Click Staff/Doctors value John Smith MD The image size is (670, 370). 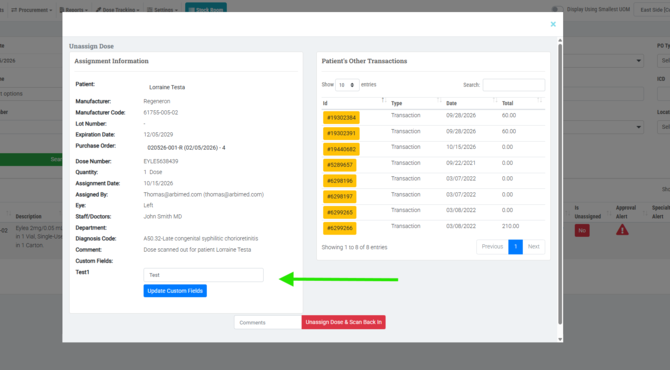point(163,217)
